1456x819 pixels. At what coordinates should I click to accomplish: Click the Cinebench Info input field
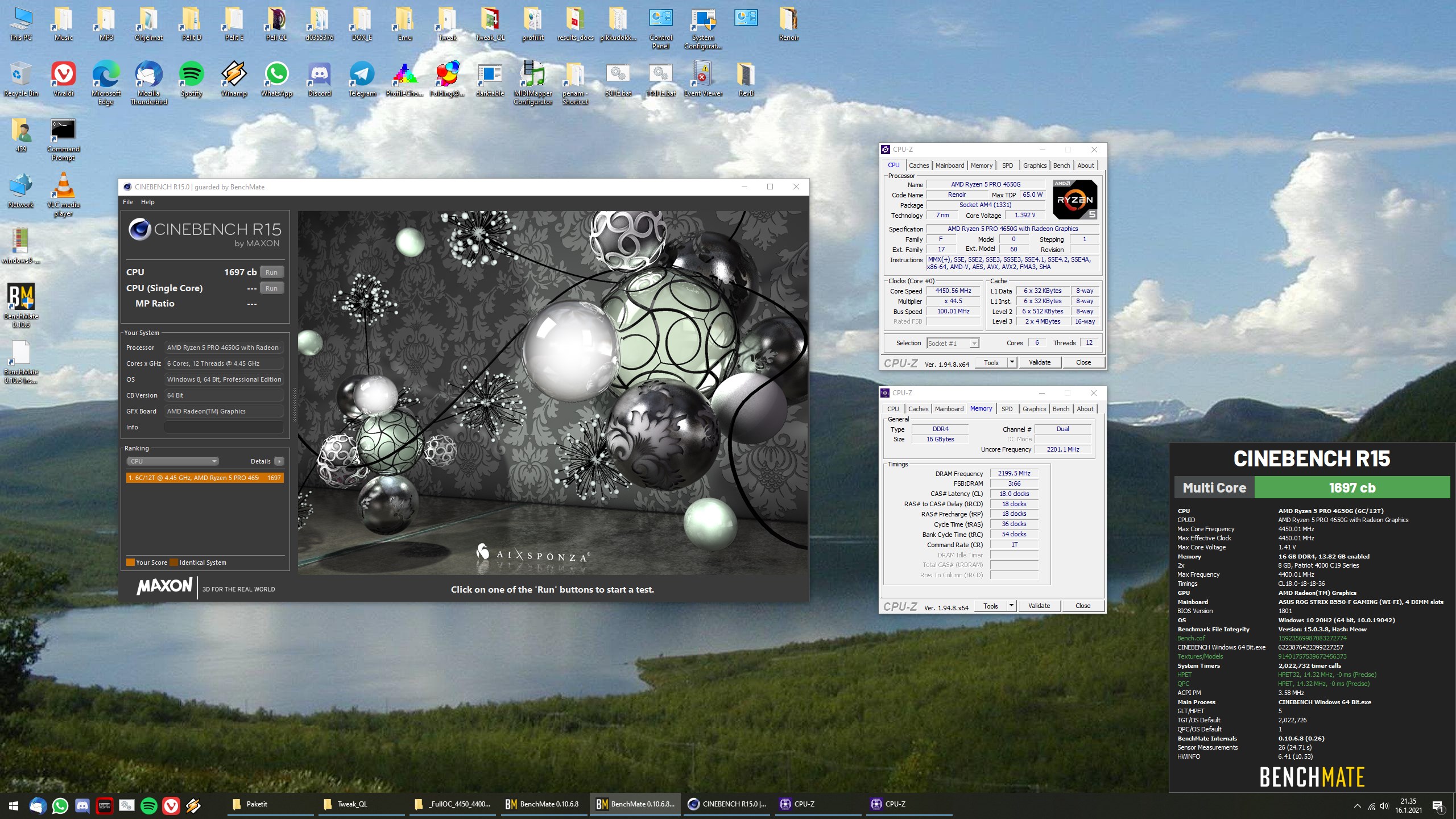click(x=224, y=427)
